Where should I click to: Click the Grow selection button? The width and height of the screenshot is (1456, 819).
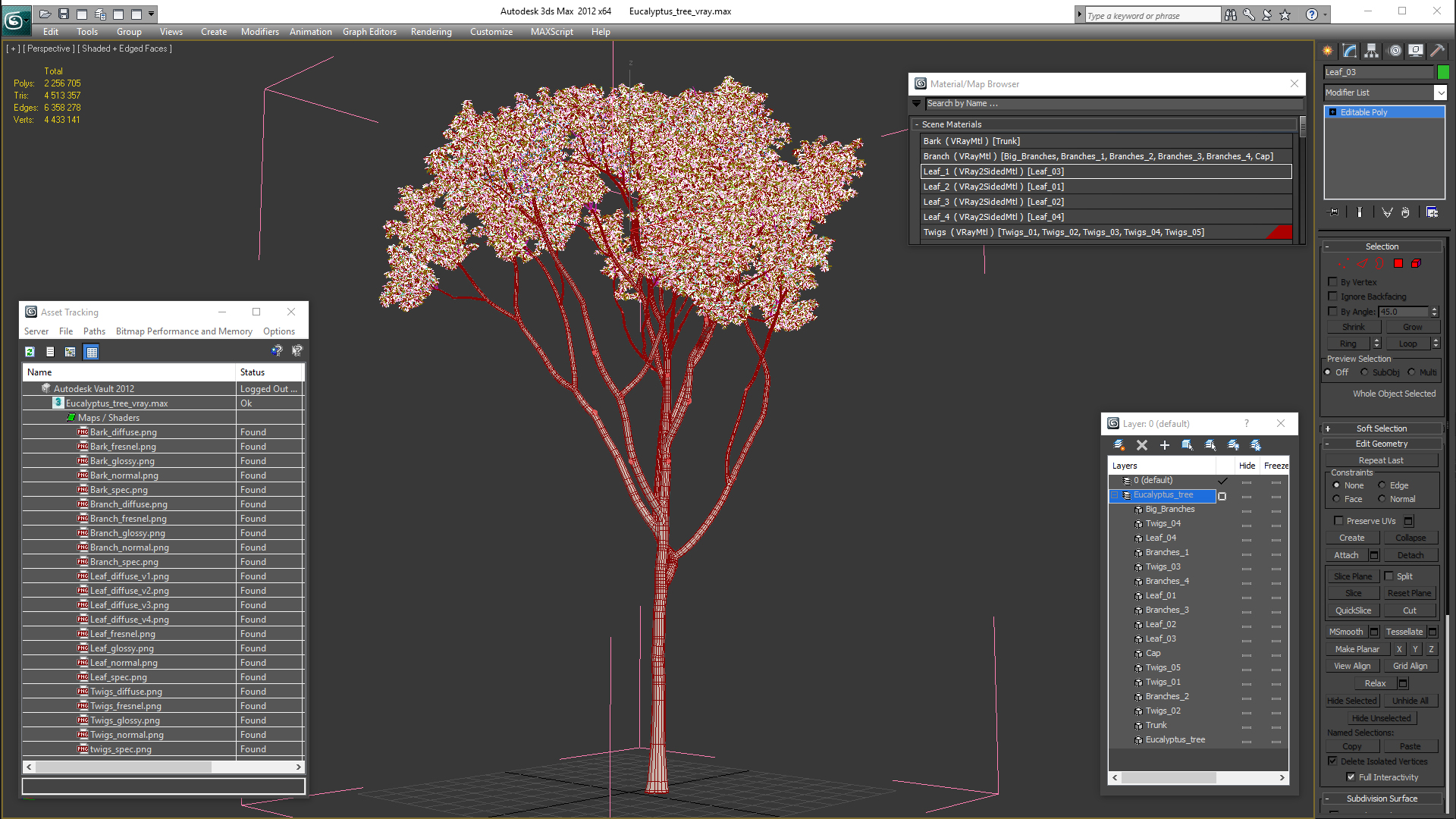(1412, 327)
